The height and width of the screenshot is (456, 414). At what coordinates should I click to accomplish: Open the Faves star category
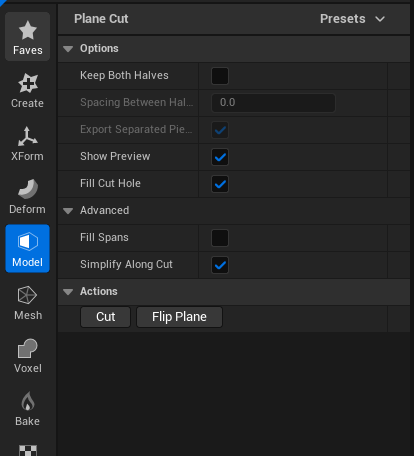click(x=28, y=37)
